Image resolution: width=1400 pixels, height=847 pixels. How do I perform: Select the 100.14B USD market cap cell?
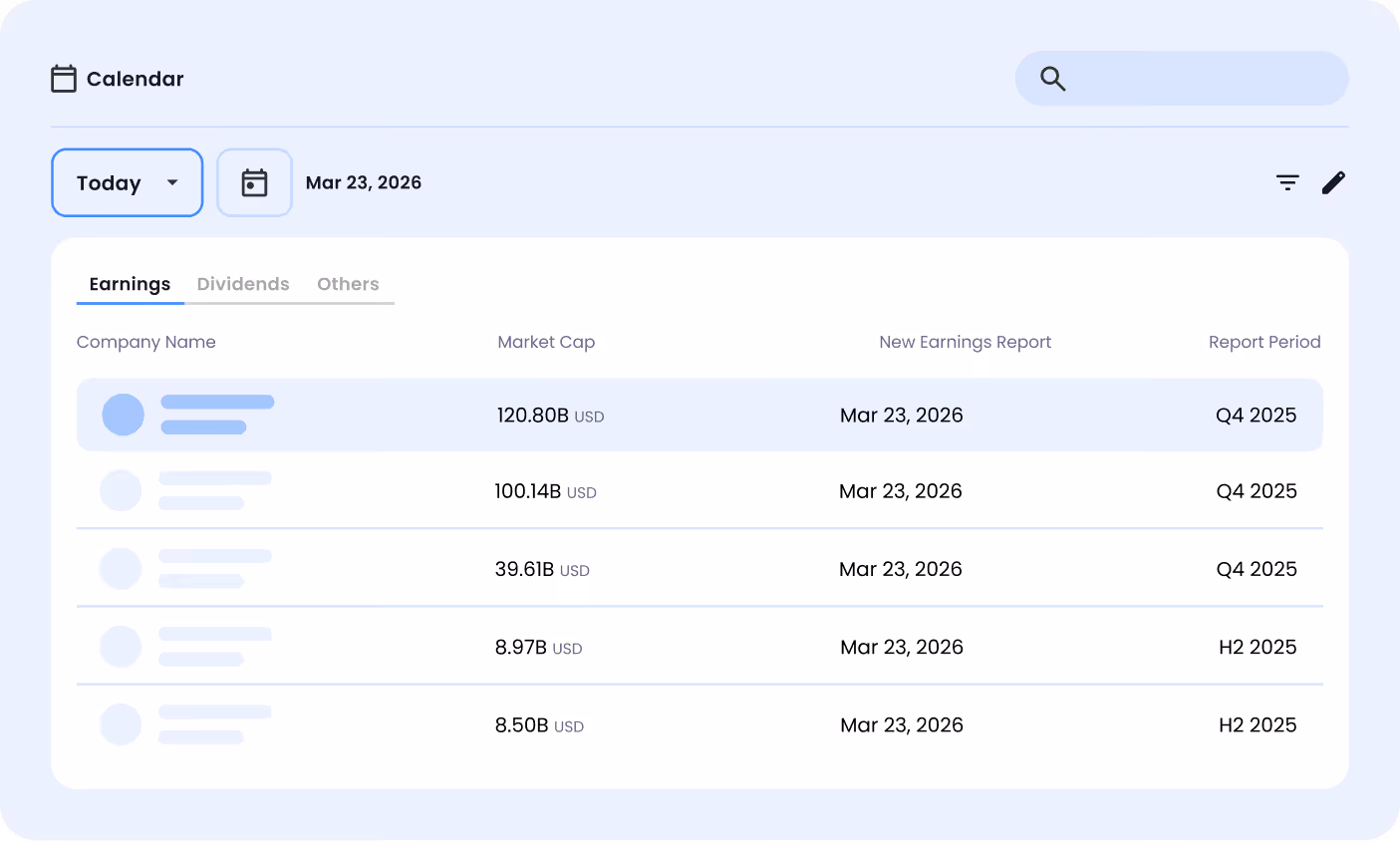click(546, 491)
